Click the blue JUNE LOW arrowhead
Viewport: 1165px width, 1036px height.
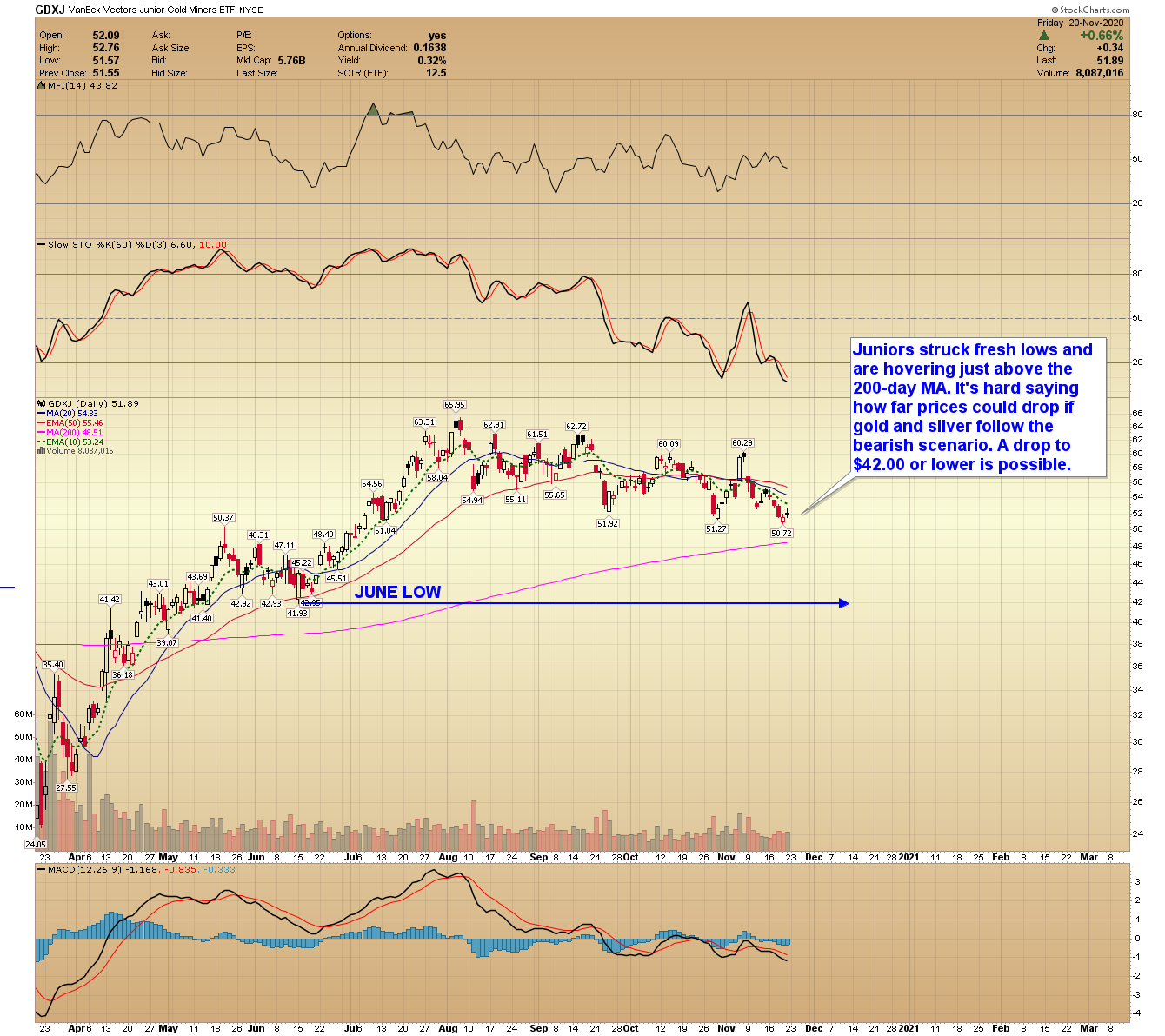pos(843,603)
